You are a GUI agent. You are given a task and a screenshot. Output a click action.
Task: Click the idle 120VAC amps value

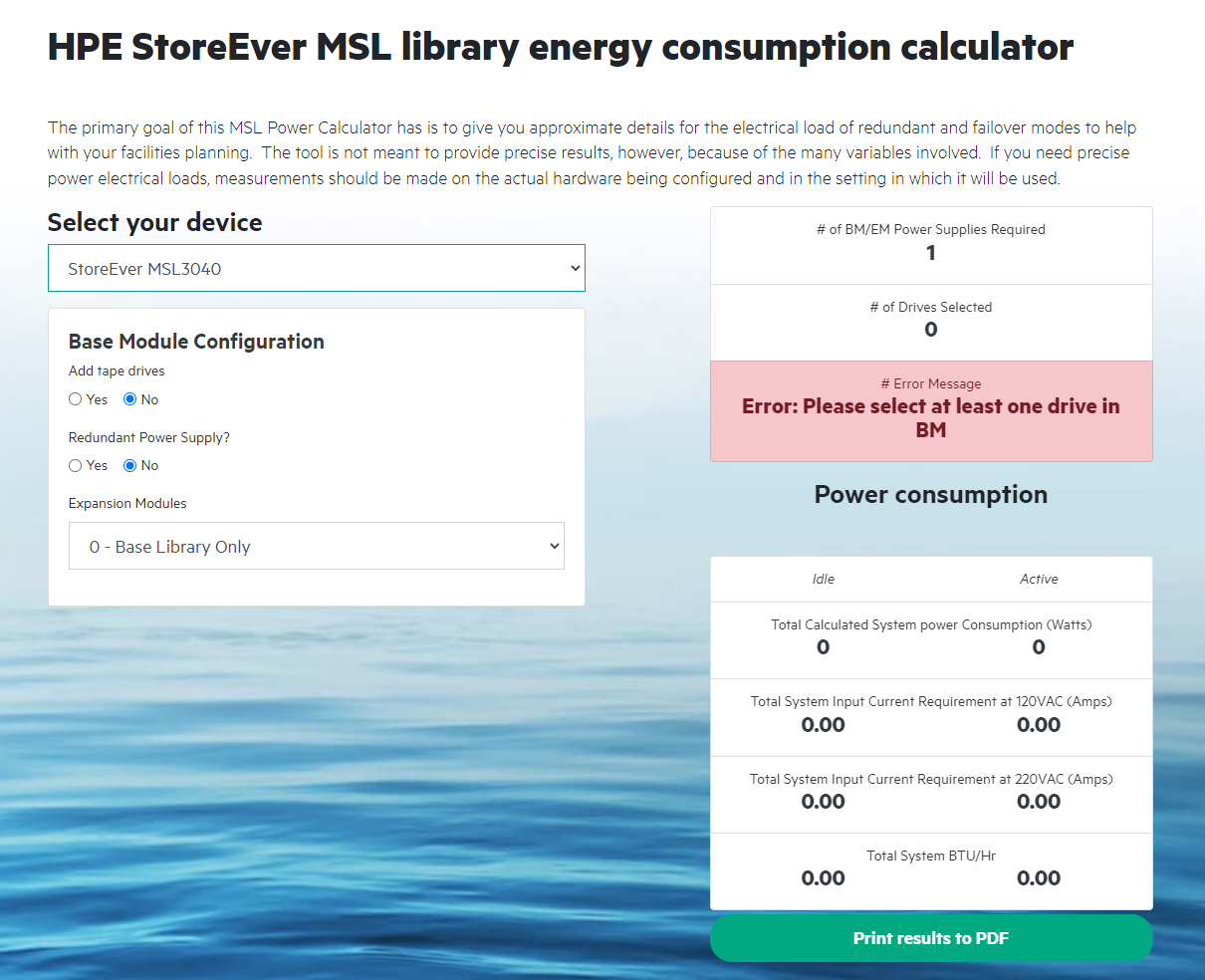[824, 725]
